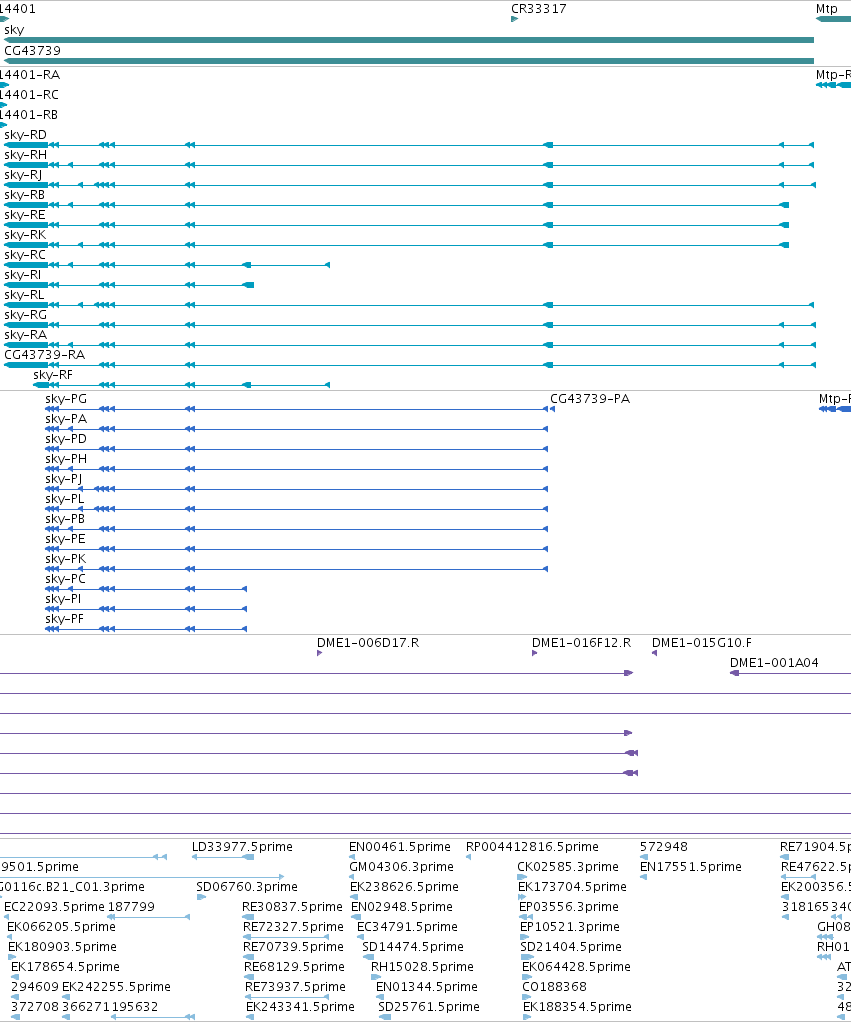851x1022 pixels.
Task: Open the sky-PH protein label
Action: (66, 459)
